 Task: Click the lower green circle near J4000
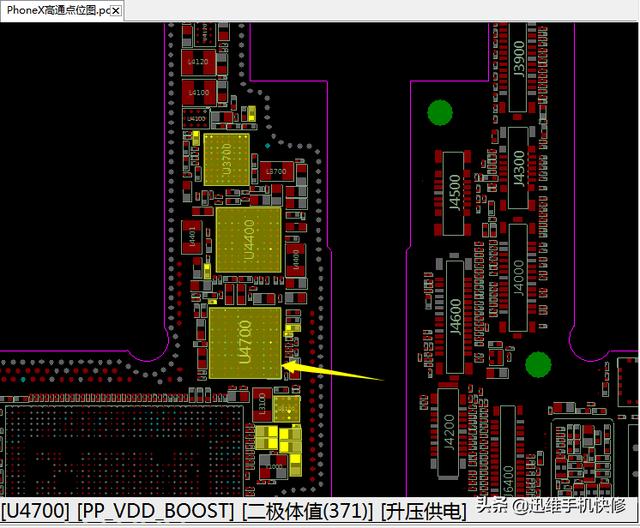click(x=538, y=364)
